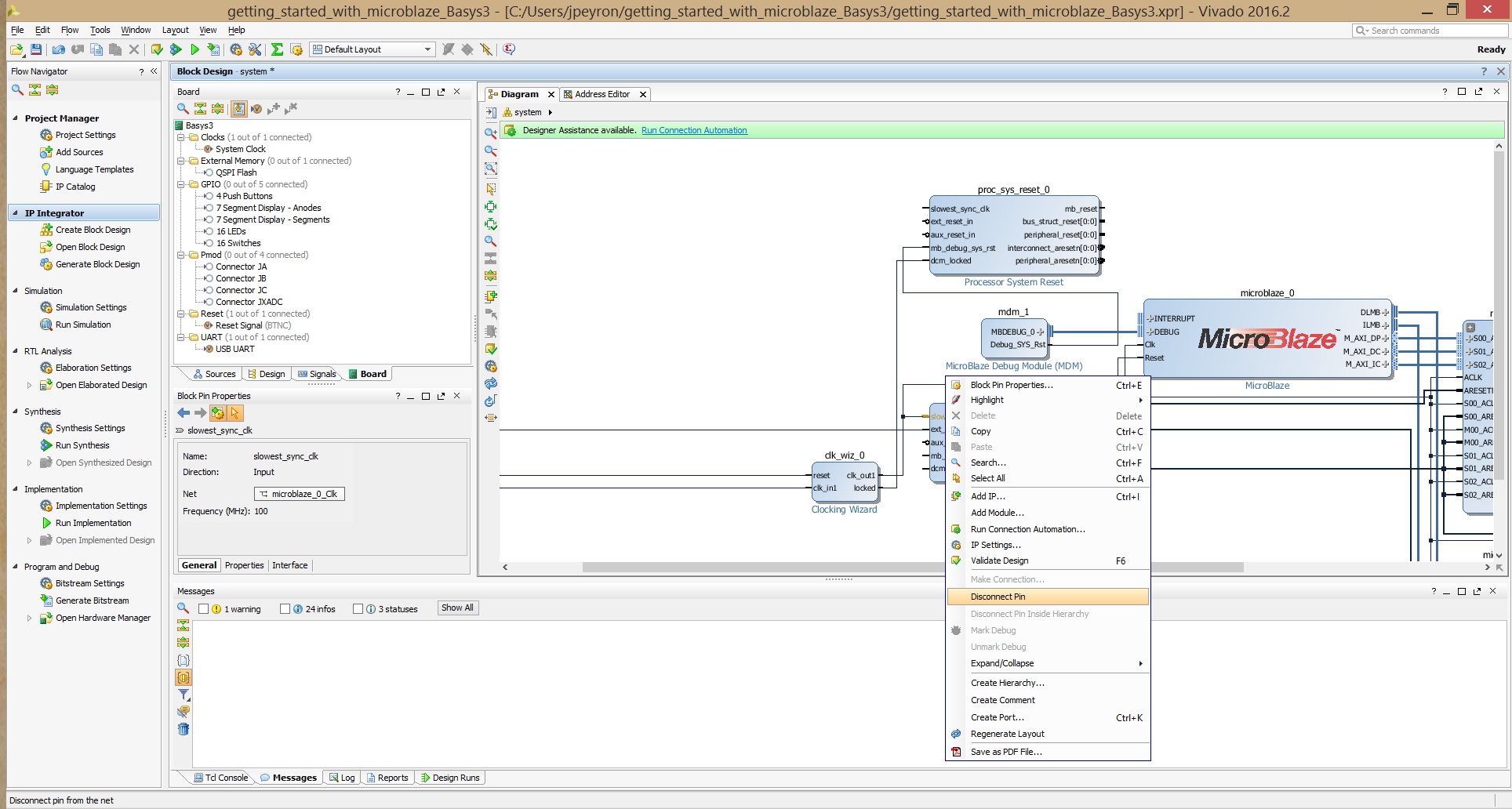The width and height of the screenshot is (1512, 809).
Task: Toggle the 1 warning checkbox
Action: tap(204, 609)
